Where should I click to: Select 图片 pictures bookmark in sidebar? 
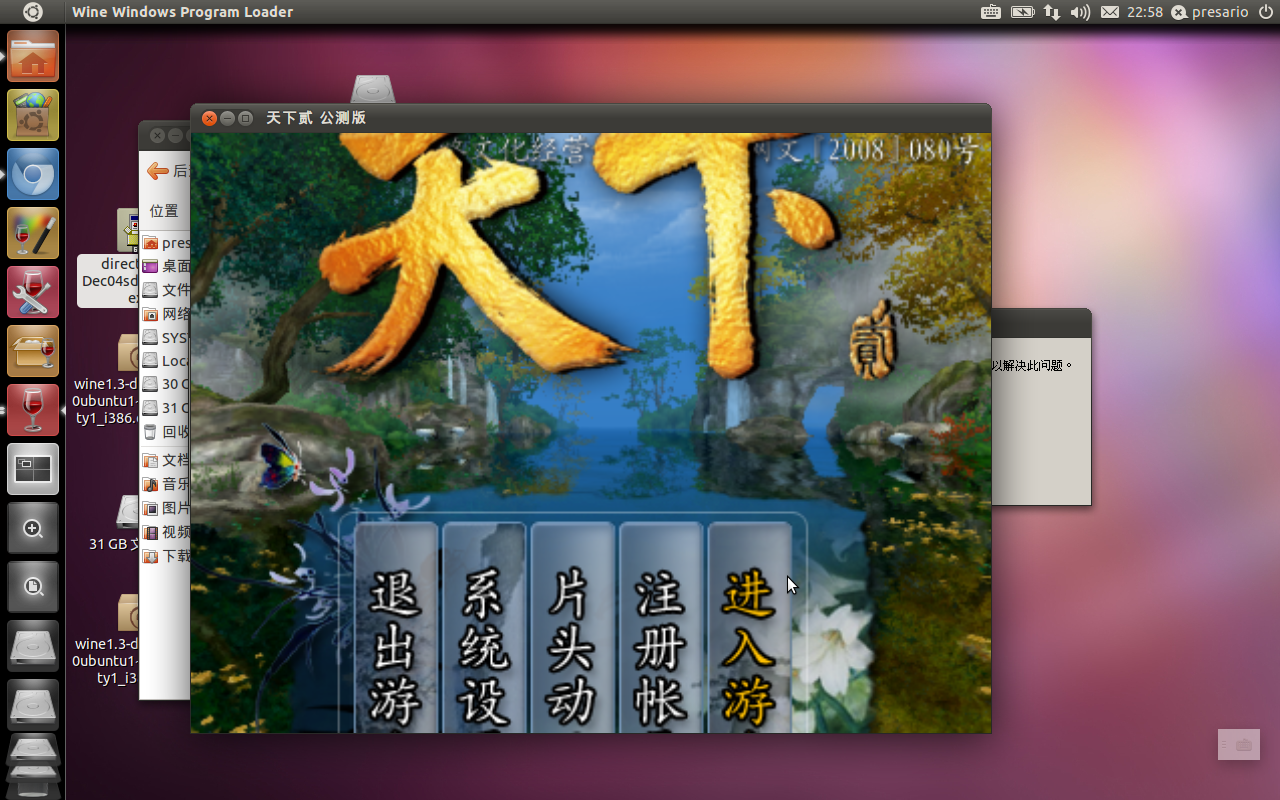coord(166,508)
